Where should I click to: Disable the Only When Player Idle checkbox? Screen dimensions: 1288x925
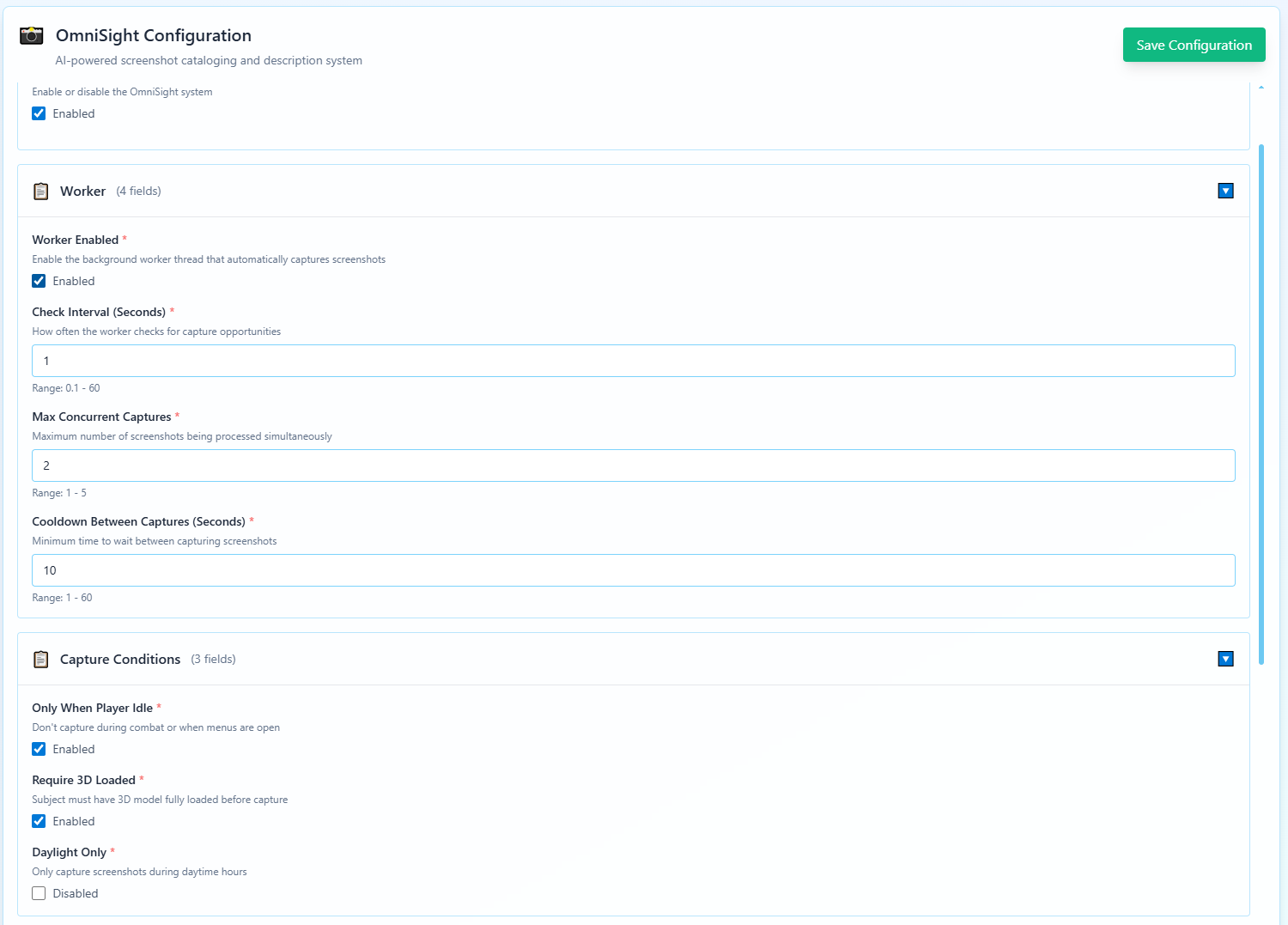pos(39,749)
